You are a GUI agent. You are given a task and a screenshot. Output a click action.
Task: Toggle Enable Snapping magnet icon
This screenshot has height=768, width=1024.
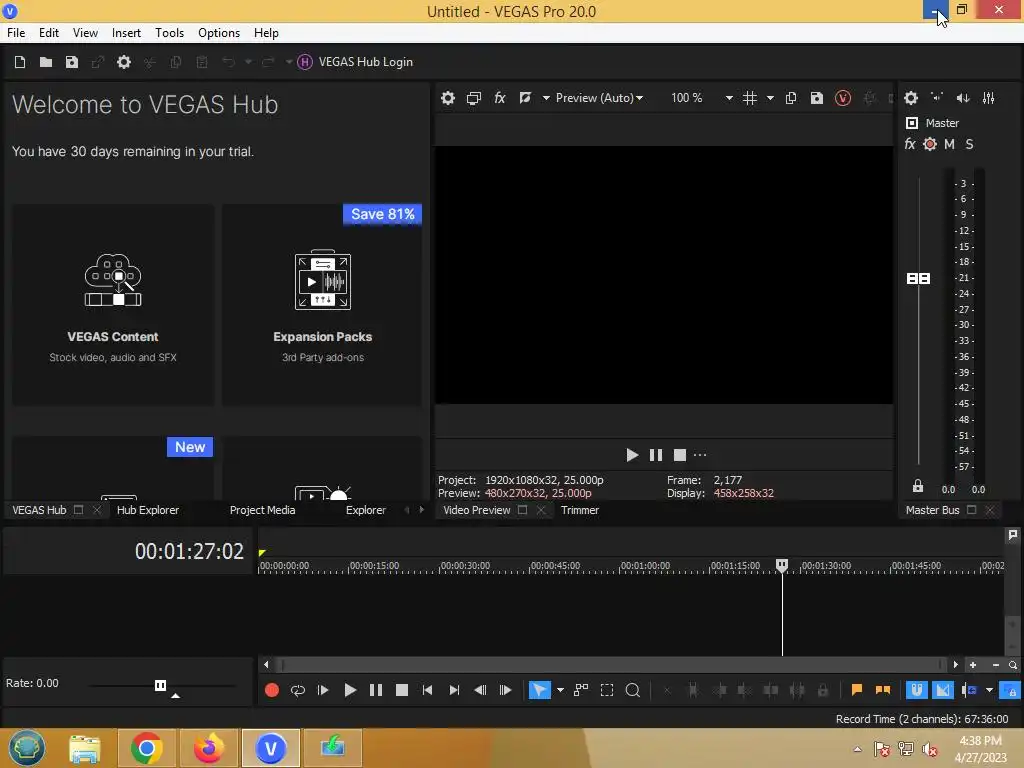pyautogui.click(x=916, y=690)
